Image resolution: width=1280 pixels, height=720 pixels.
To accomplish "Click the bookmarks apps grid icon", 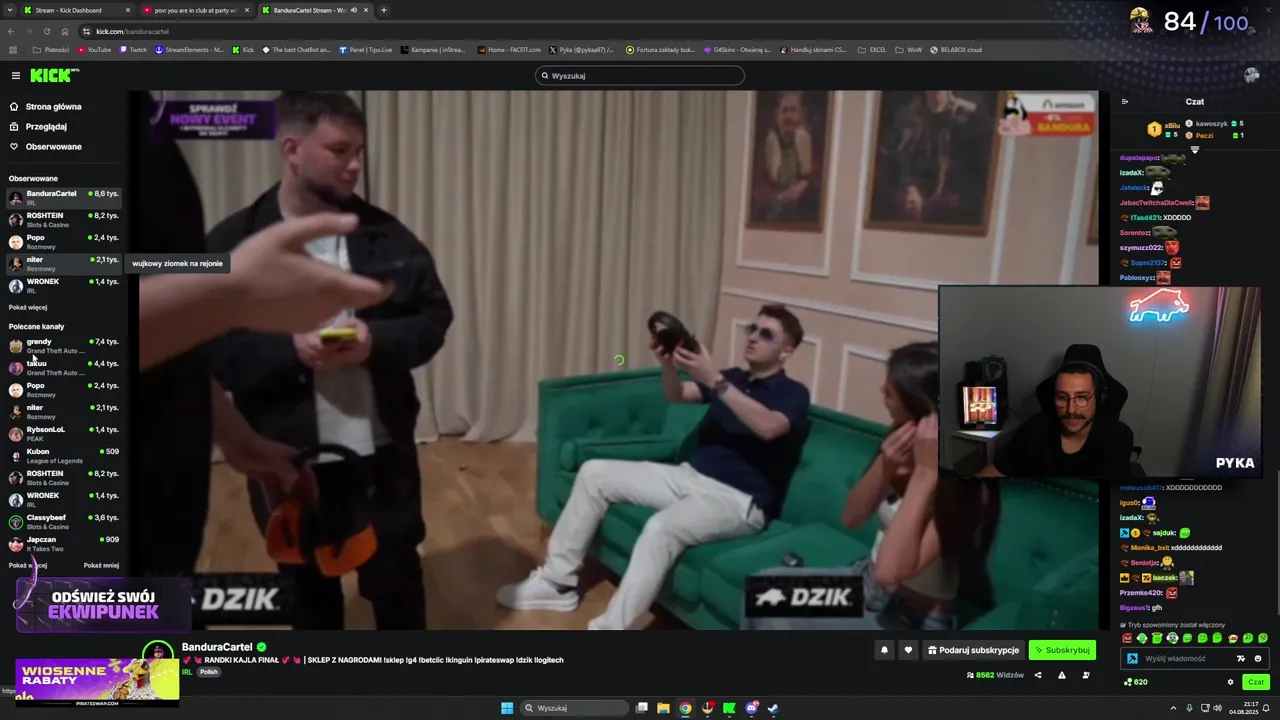I will 13,49.
